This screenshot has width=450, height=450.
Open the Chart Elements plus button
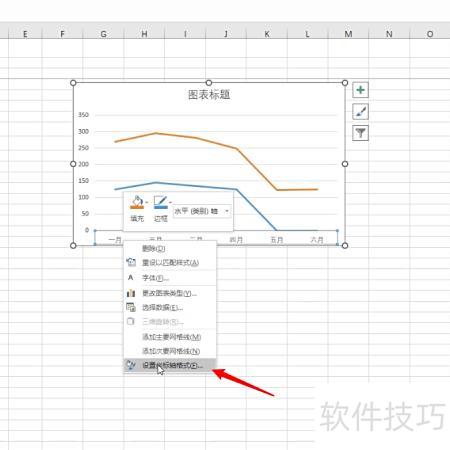click(x=360, y=90)
